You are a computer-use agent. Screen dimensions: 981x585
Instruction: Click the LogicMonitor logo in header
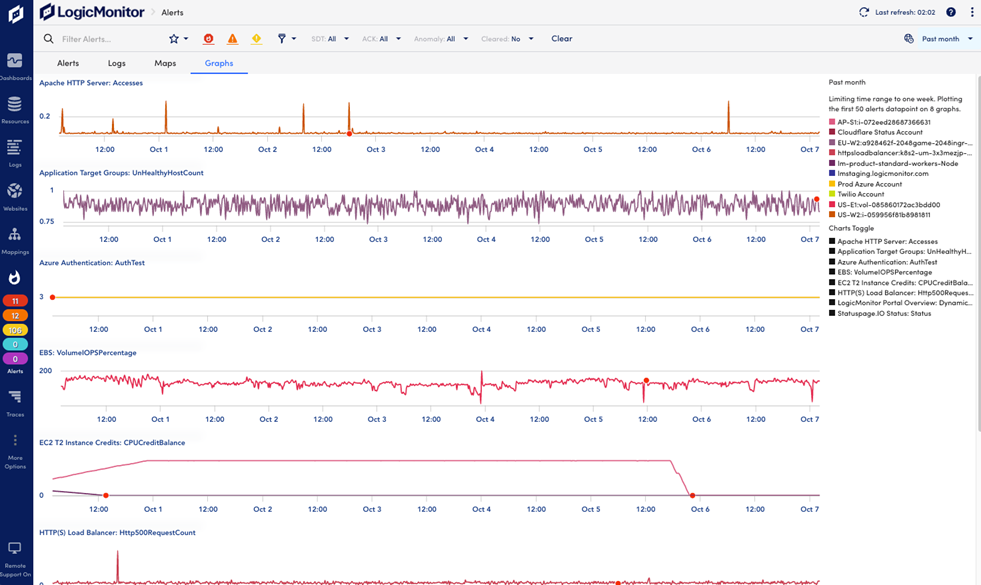pos(92,12)
